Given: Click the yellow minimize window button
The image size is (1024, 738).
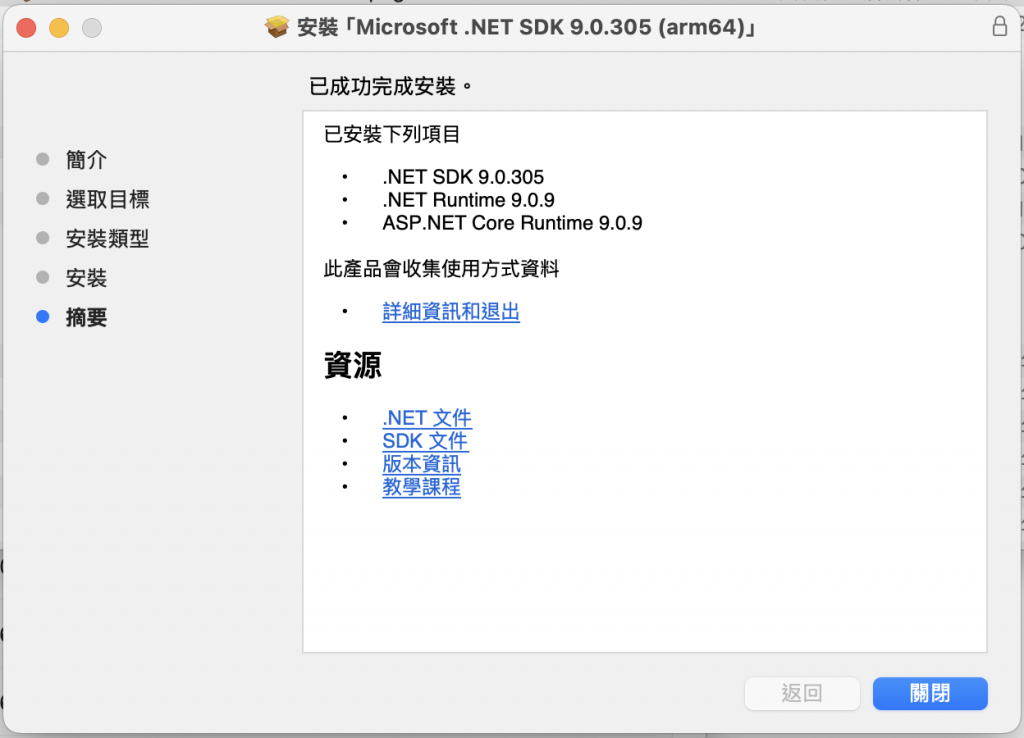Looking at the screenshot, I should coord(59,28).
